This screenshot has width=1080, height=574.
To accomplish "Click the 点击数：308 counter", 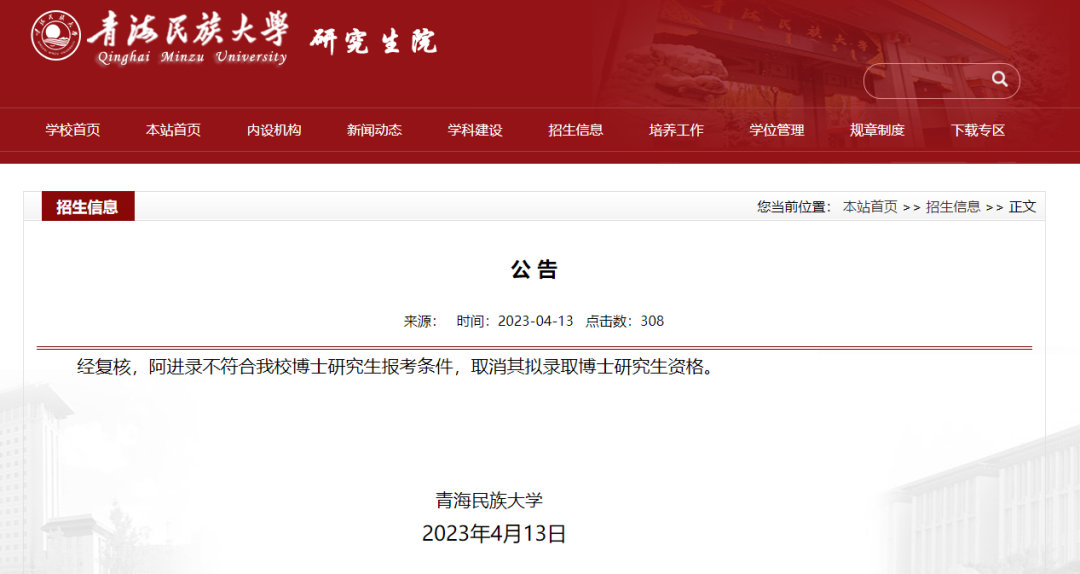I will click(625, 321).
